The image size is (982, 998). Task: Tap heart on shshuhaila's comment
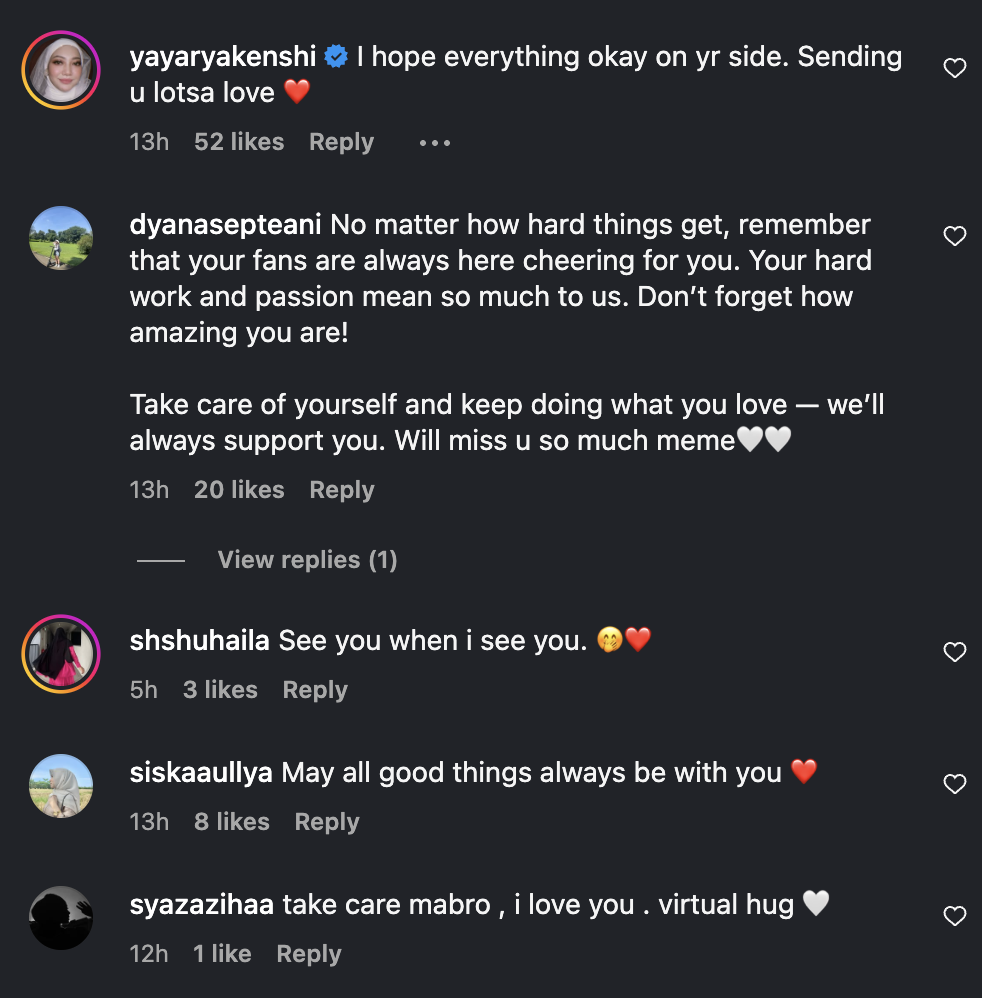(x=955, y=652)
